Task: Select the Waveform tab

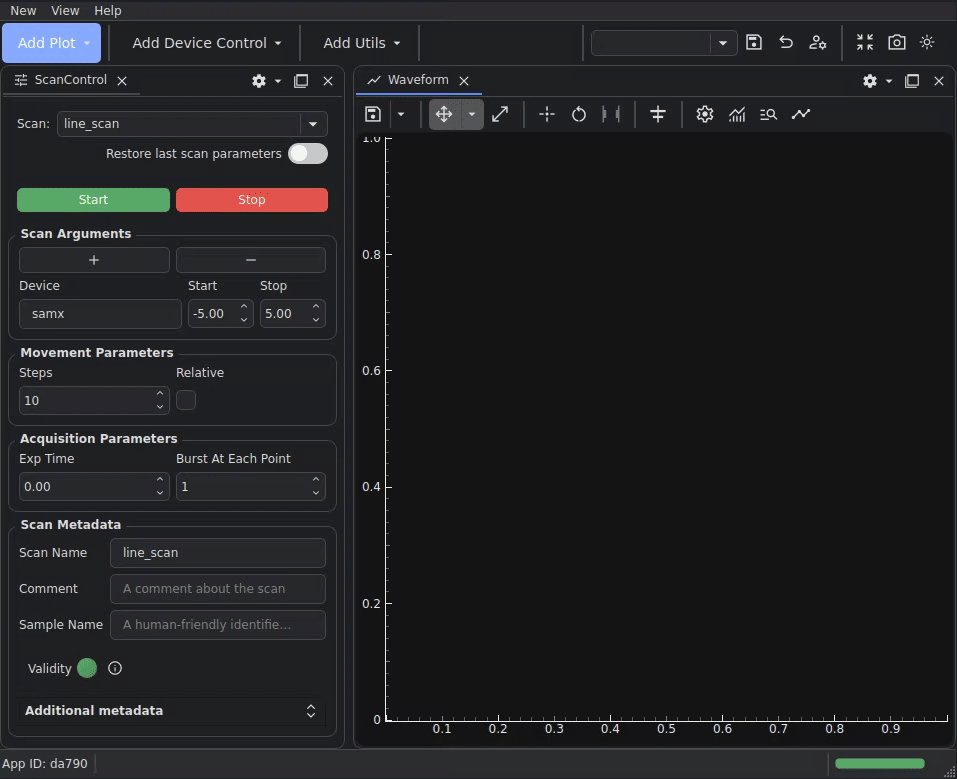Action: point(418,80)
